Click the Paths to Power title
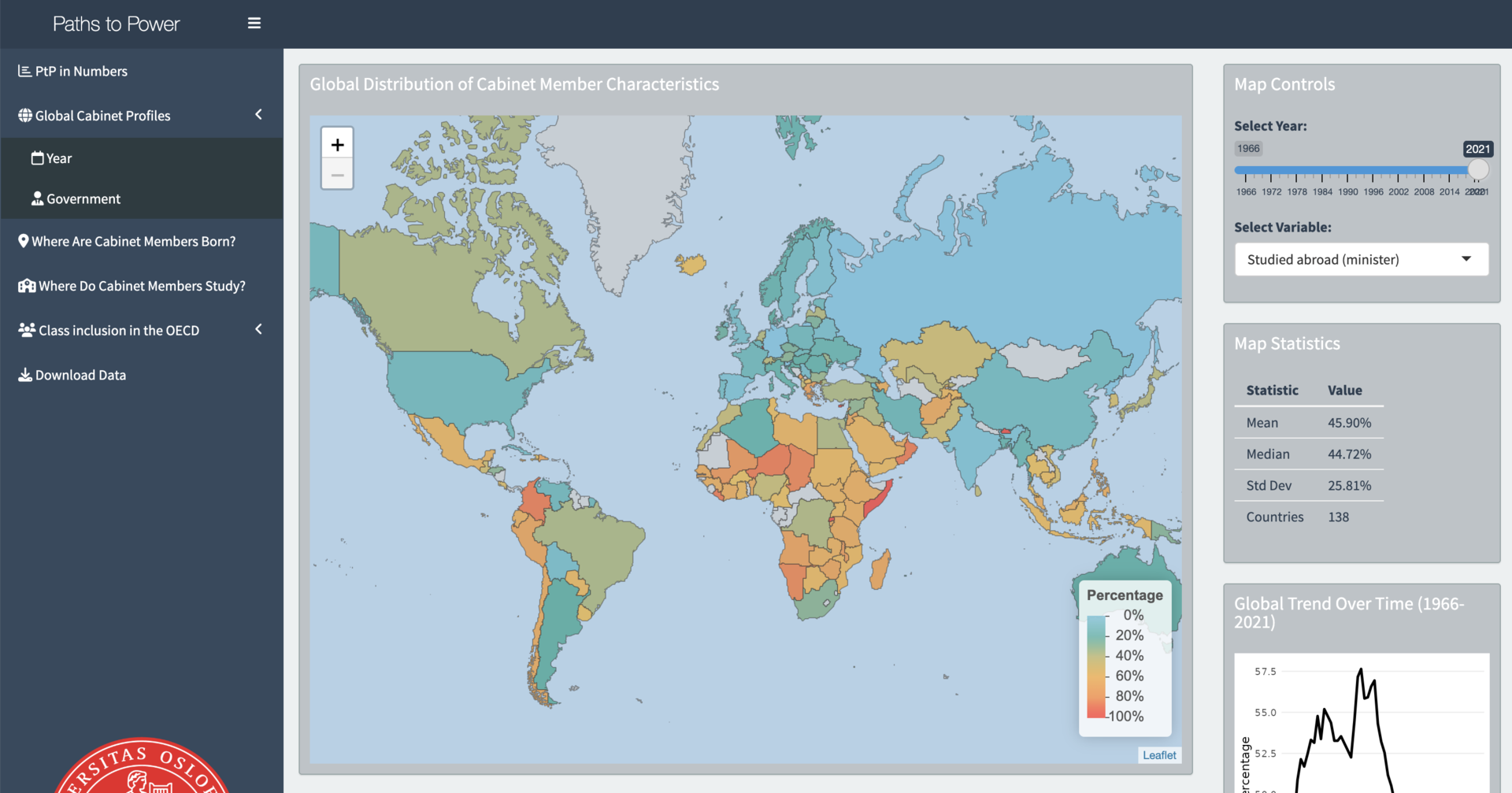This screenshot has height=793, width=1512. [x=116, y=24]
